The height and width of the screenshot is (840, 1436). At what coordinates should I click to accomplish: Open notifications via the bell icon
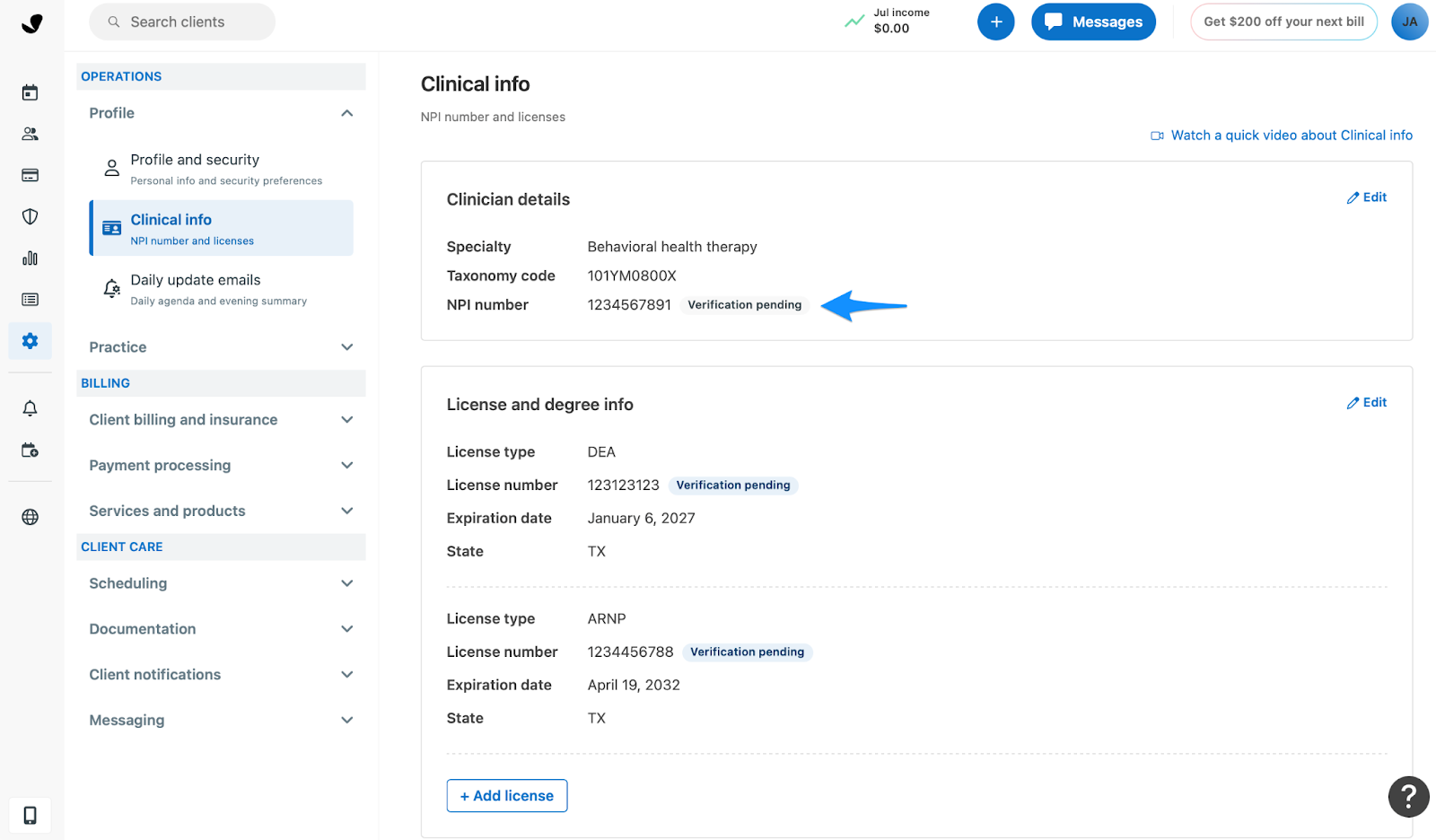(30, 407)
